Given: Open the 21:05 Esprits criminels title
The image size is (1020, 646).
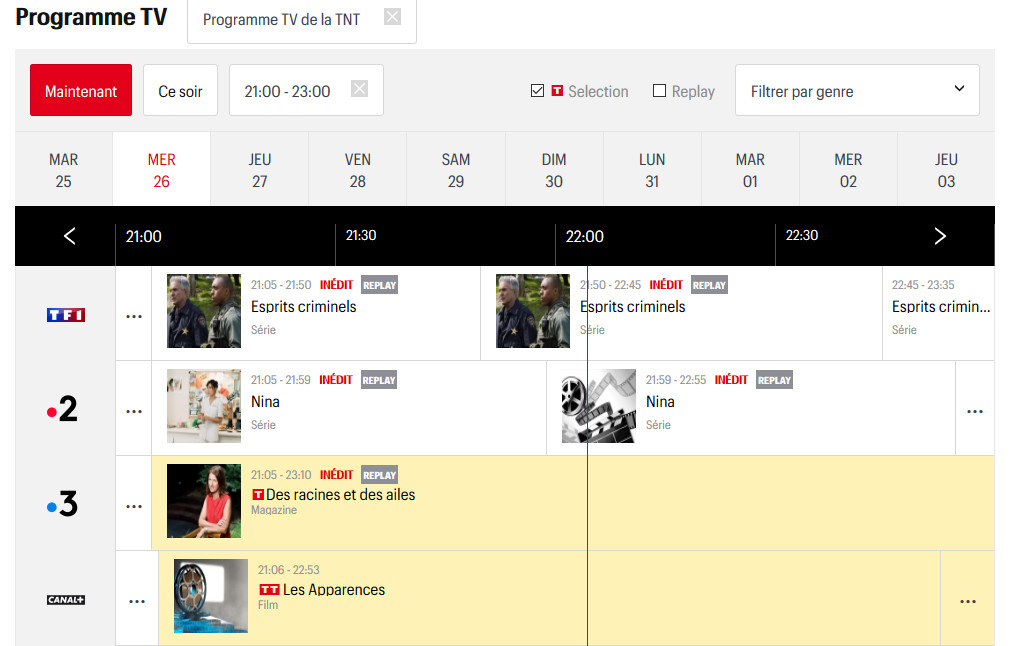Looking at the screenshot, I should coord(304,306).
